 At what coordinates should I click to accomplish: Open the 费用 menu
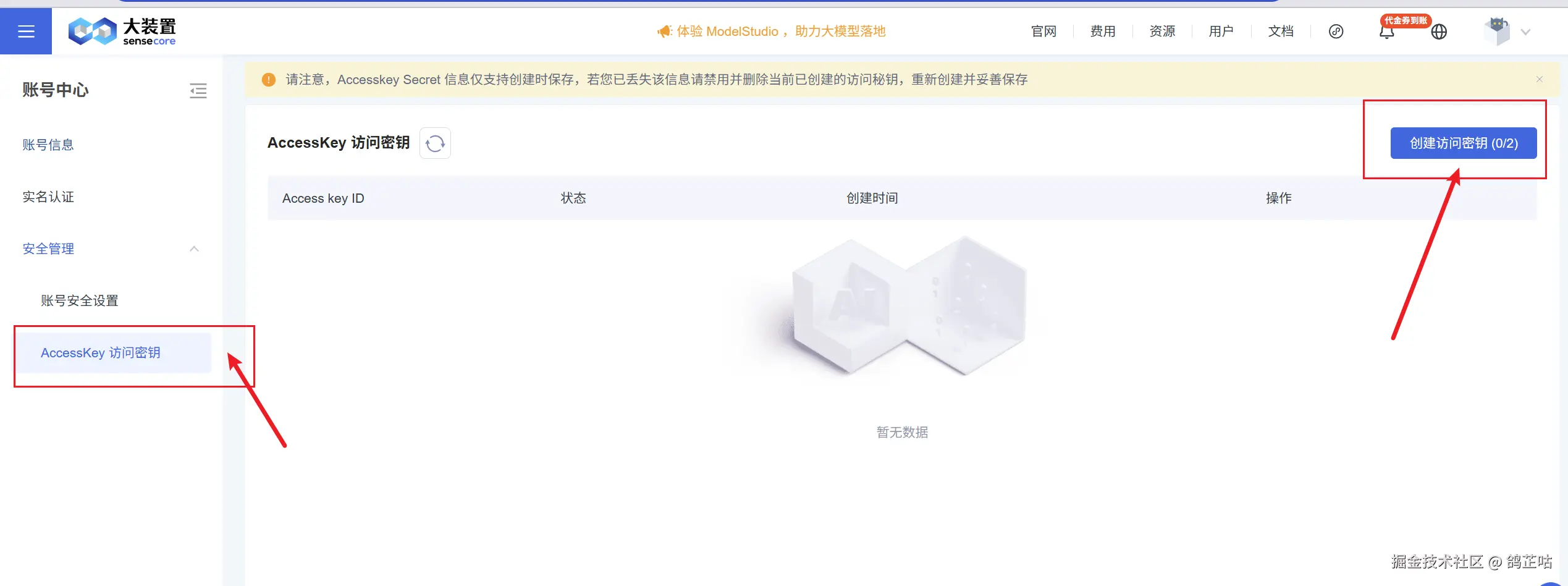point(1103,32)
